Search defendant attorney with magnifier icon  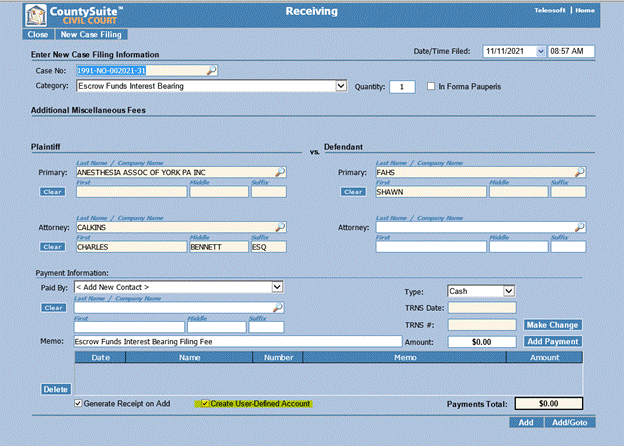coord(580,227)
